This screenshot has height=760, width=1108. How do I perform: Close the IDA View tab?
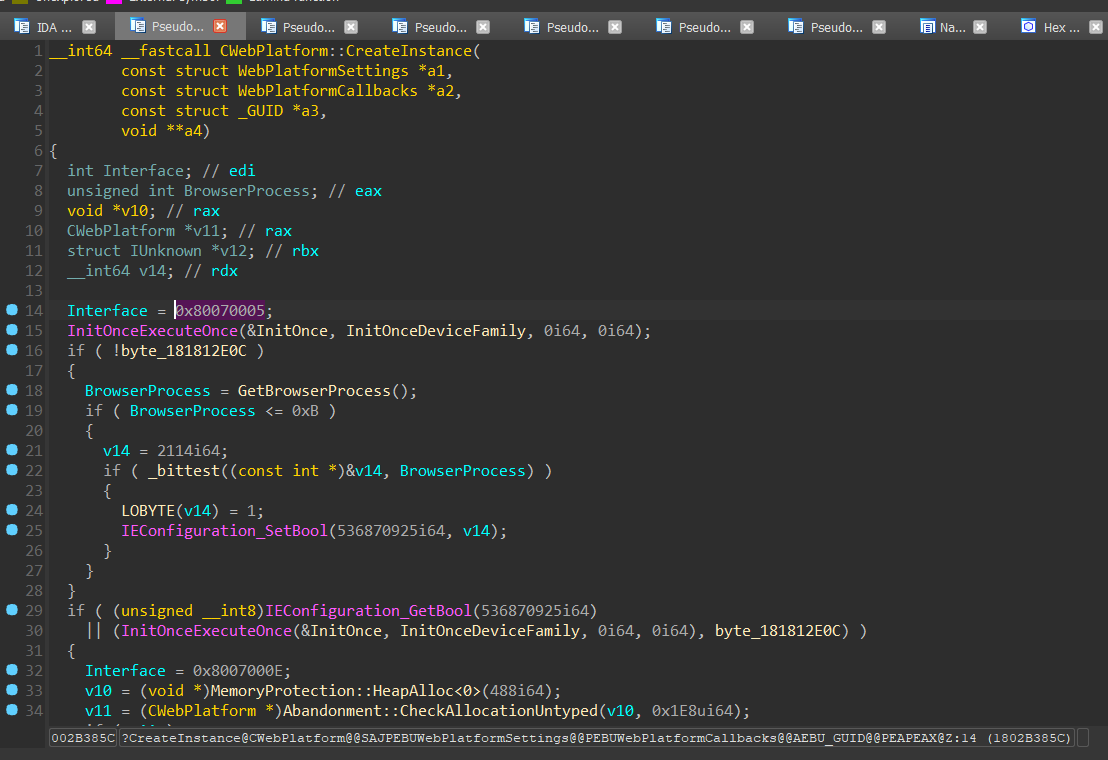point(89,27)
